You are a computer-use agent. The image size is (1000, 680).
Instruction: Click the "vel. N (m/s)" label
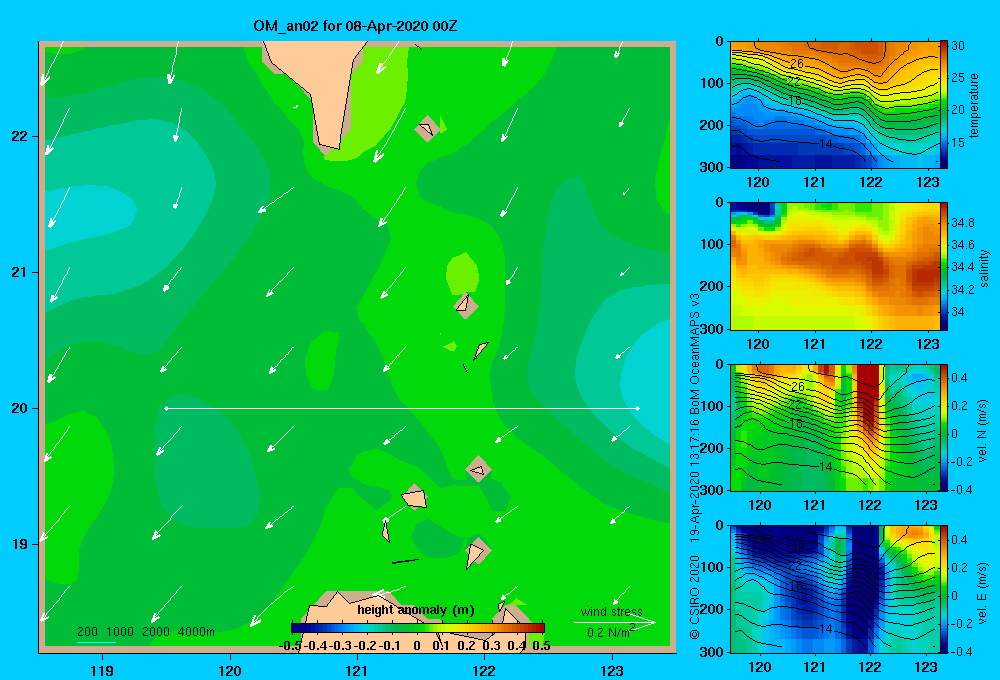983,431
